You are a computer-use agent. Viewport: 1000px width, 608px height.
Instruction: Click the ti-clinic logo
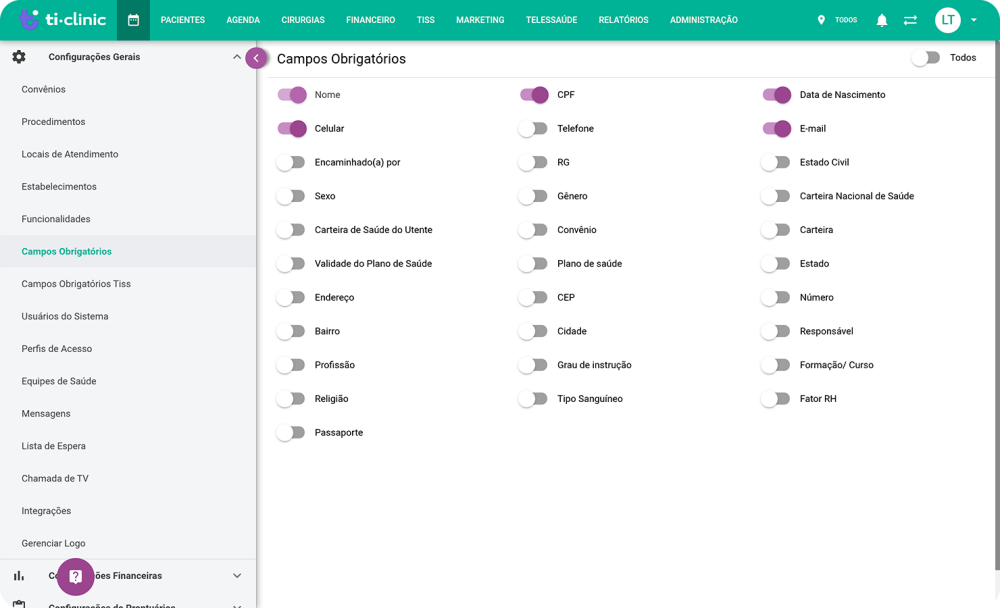62,20
